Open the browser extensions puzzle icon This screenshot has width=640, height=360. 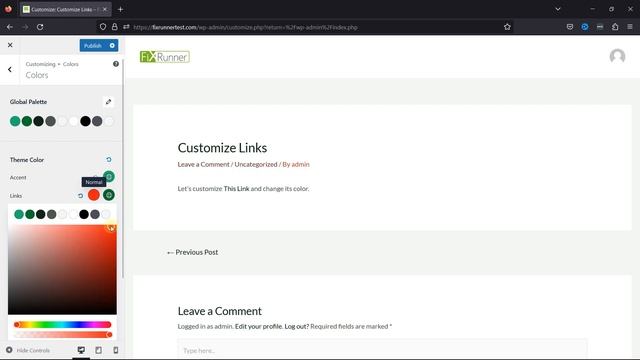click(615, 27)
